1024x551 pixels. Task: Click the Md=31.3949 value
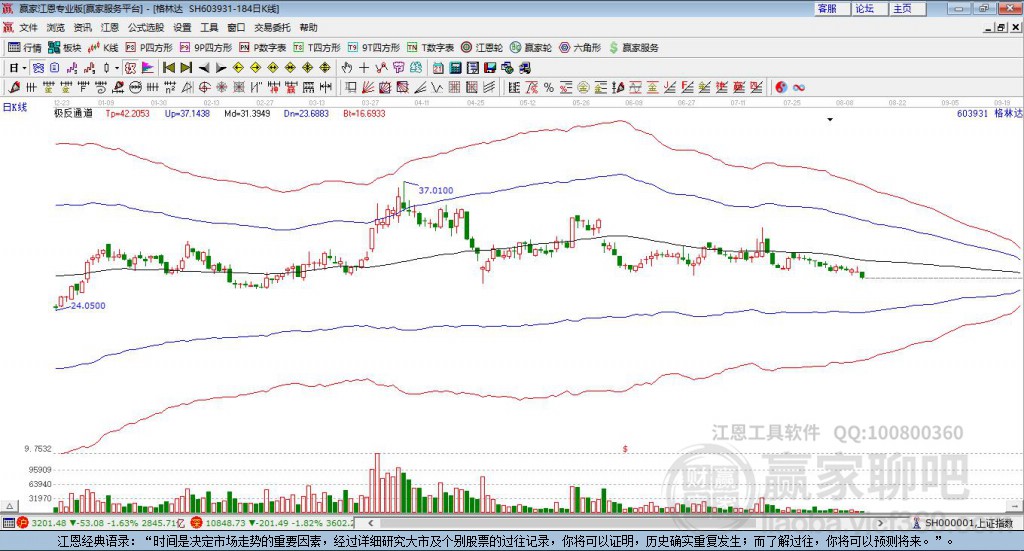247,113
